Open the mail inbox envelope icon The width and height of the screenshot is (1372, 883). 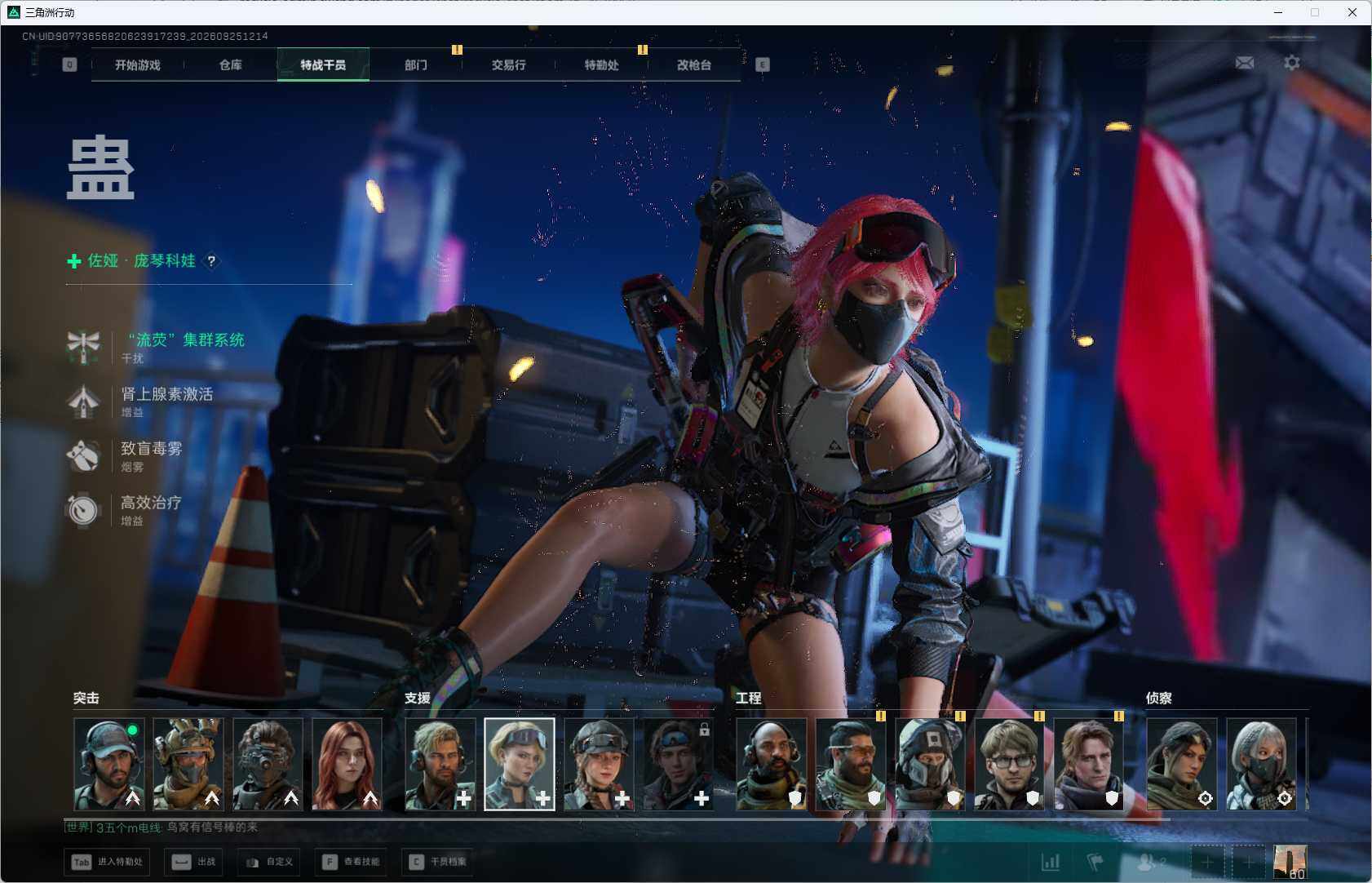tap(1245, 63)
